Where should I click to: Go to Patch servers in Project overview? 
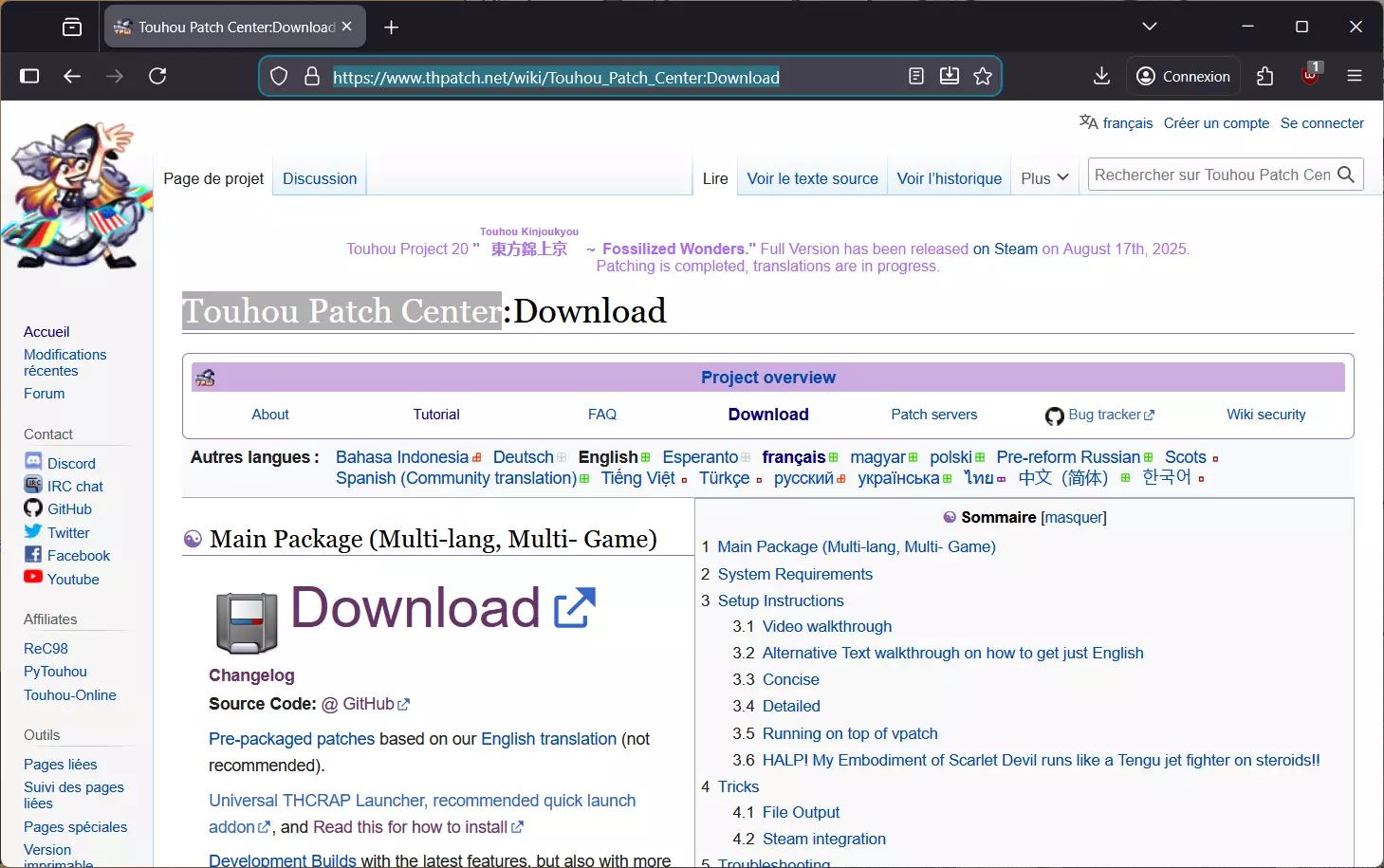(x=933, y=415)
